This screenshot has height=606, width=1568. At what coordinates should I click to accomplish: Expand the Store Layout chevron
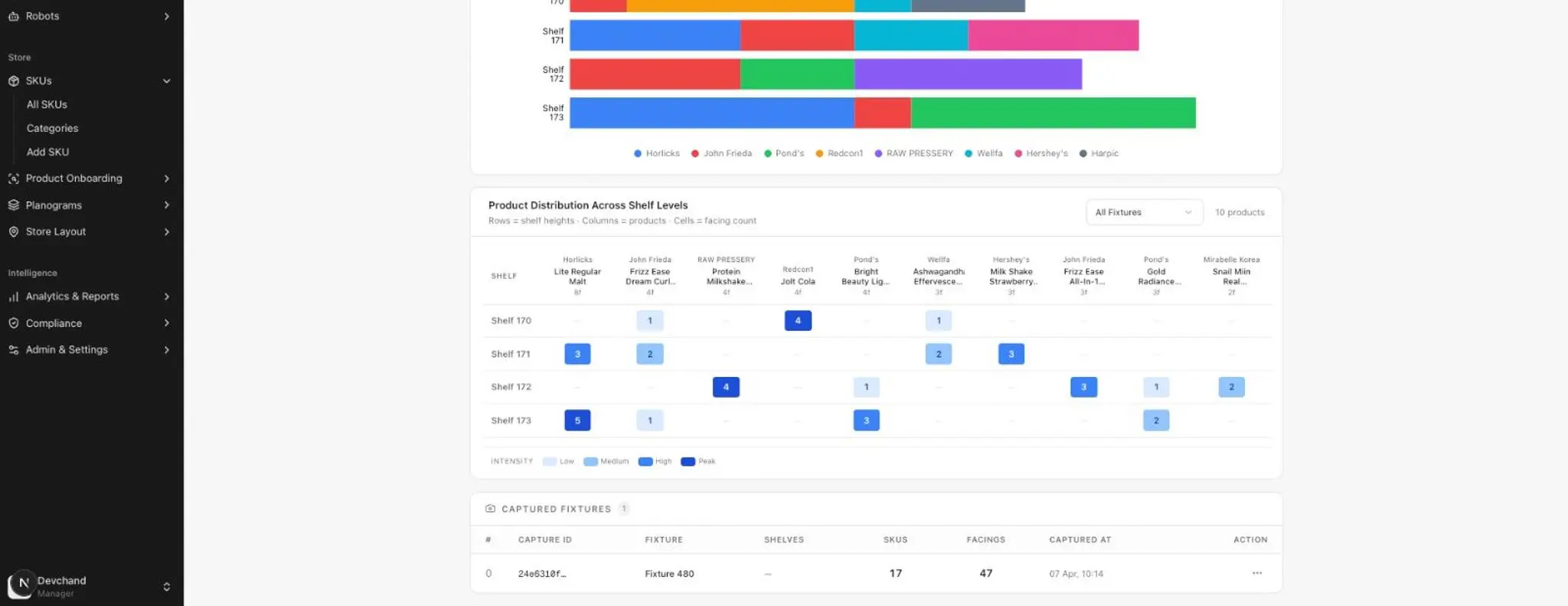(166, 231)
